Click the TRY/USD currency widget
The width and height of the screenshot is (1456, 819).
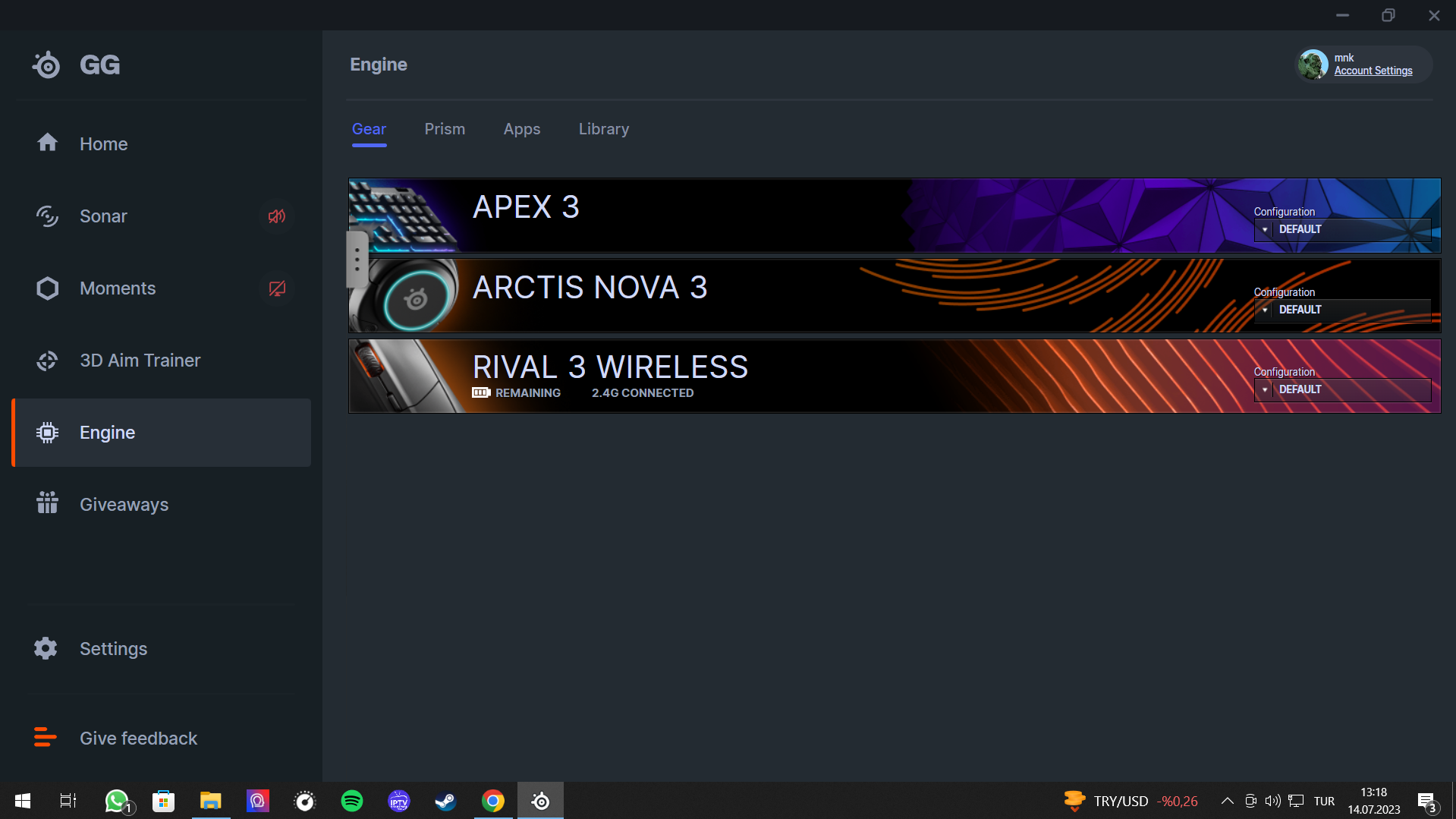1131,801
